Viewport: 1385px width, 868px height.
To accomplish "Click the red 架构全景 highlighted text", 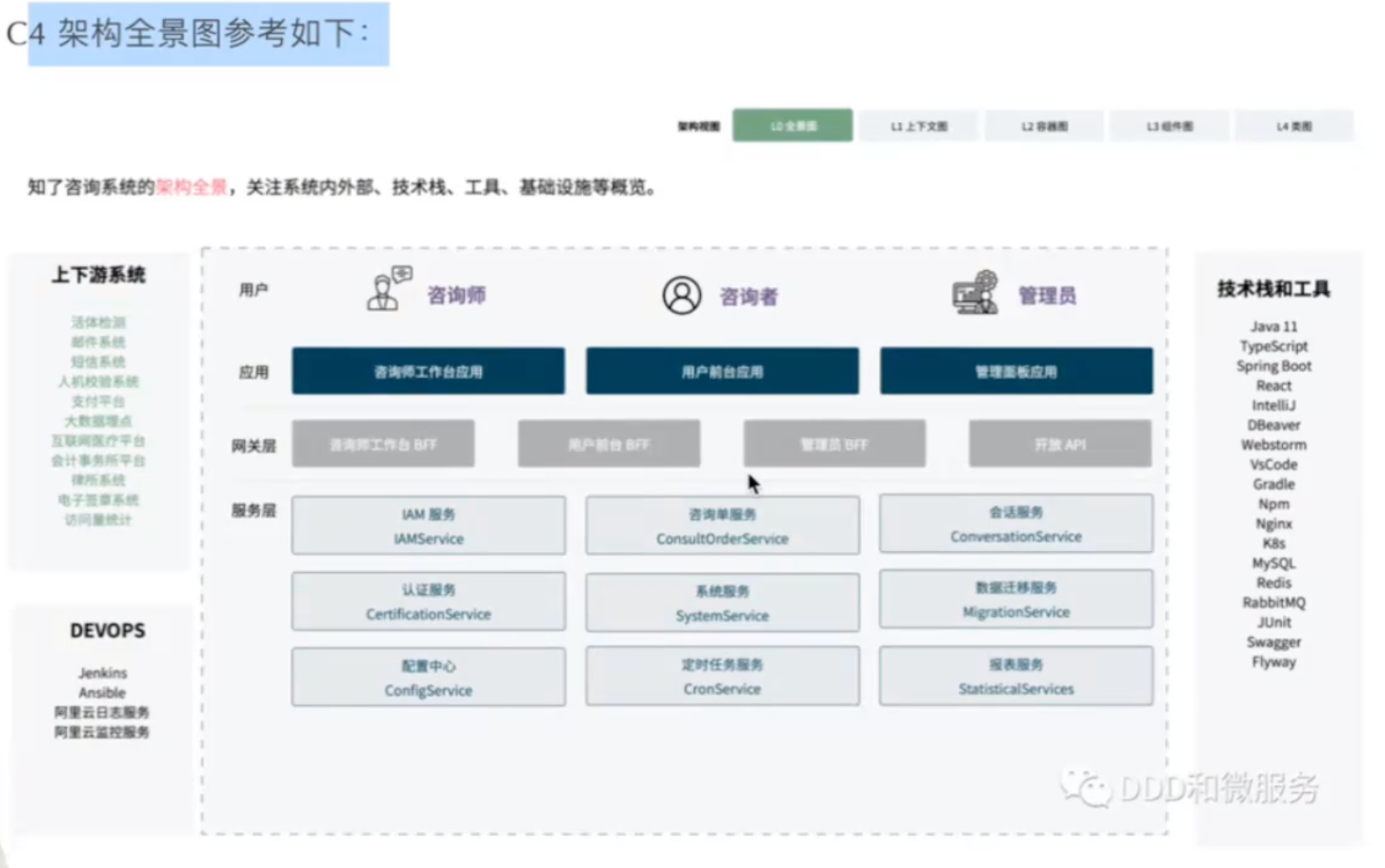I will pos(192,186).
